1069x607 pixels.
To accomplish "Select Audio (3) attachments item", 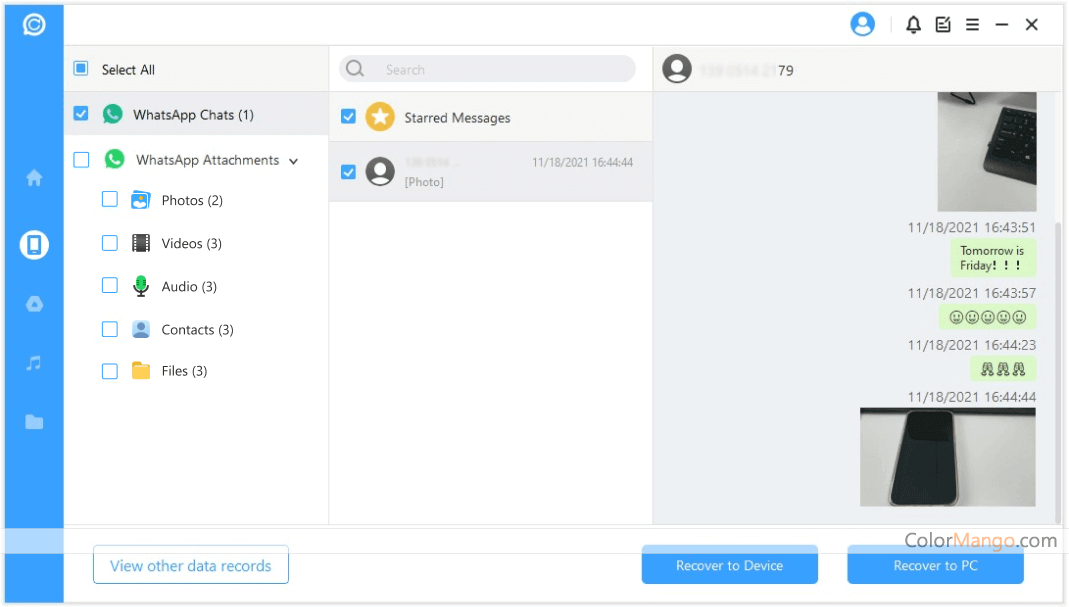I will click(x=189, y=286).
